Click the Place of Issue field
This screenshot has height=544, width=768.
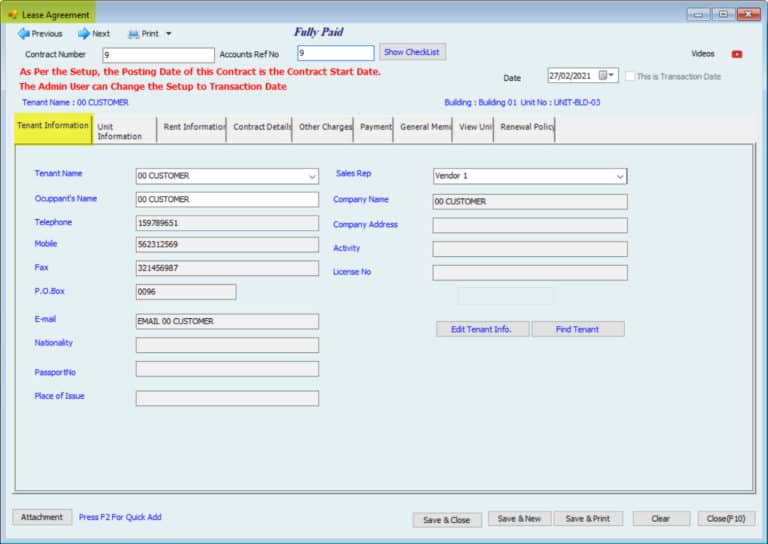[x=227, y=398]
